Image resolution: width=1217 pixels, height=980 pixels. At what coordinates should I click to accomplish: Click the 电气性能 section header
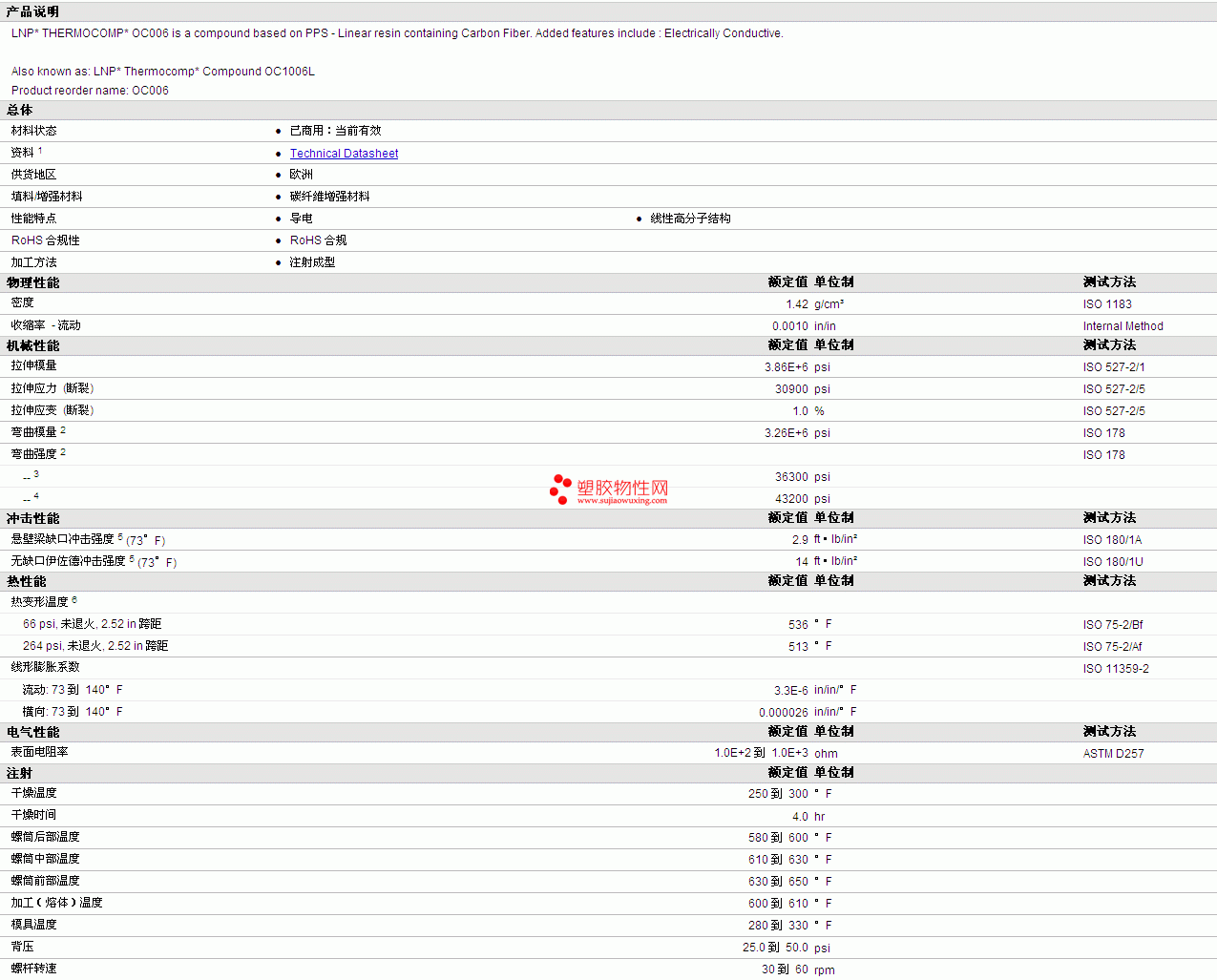[x=32, y=732]
